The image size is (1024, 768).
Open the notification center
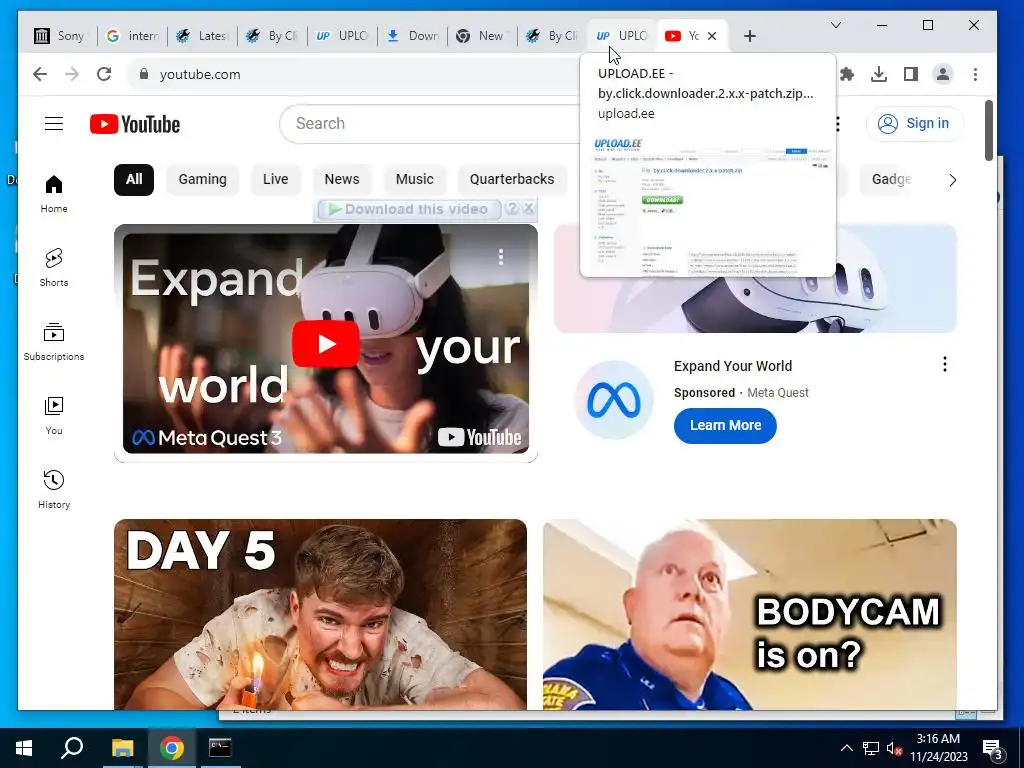[993, 748]
